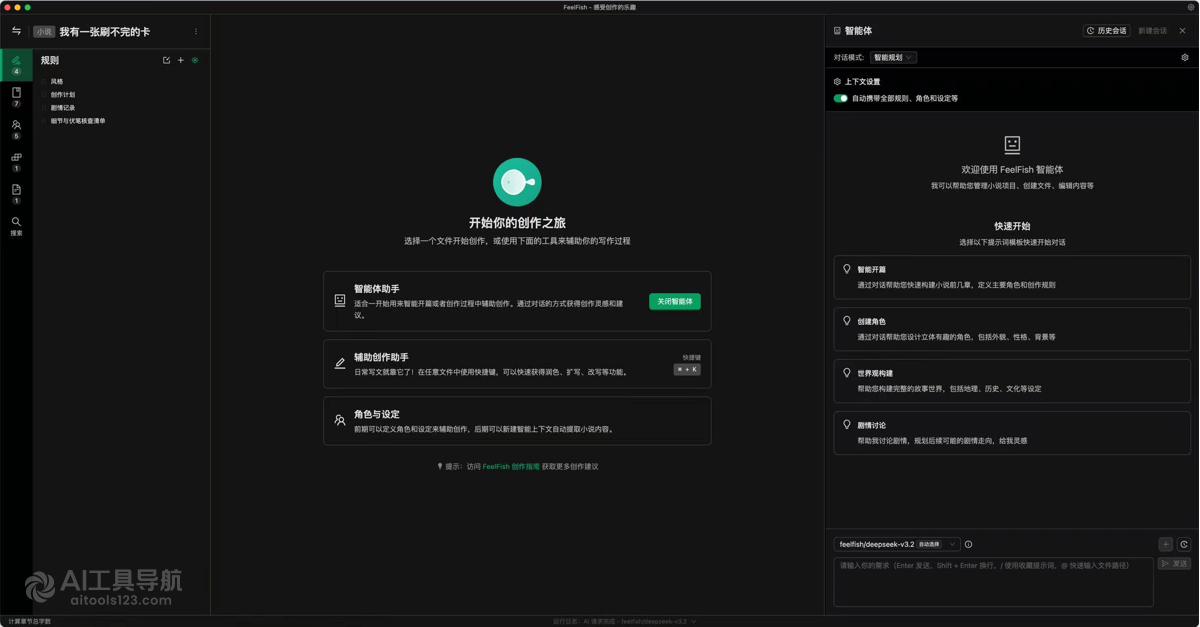Click the info icon beside the model selector

click(x=968, y=545)
